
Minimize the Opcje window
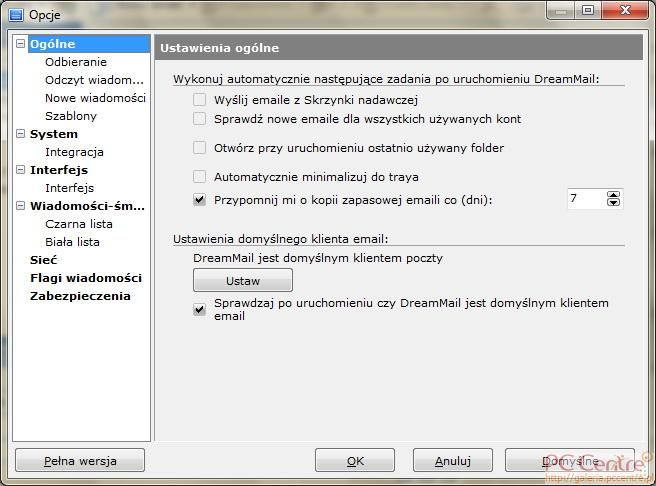point(561,10)
